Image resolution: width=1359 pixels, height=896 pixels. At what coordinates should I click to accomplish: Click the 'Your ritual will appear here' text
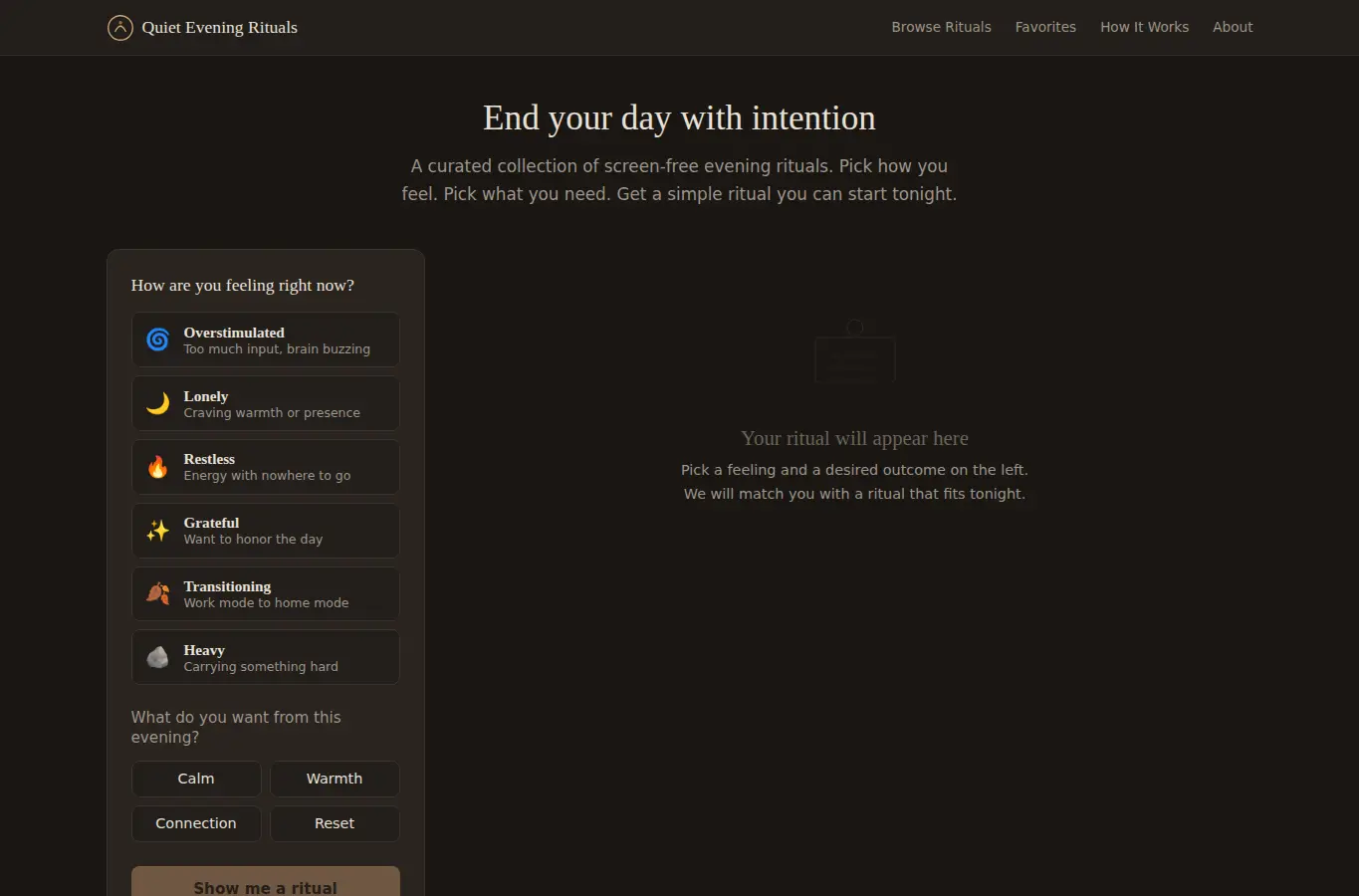point(854,438)
